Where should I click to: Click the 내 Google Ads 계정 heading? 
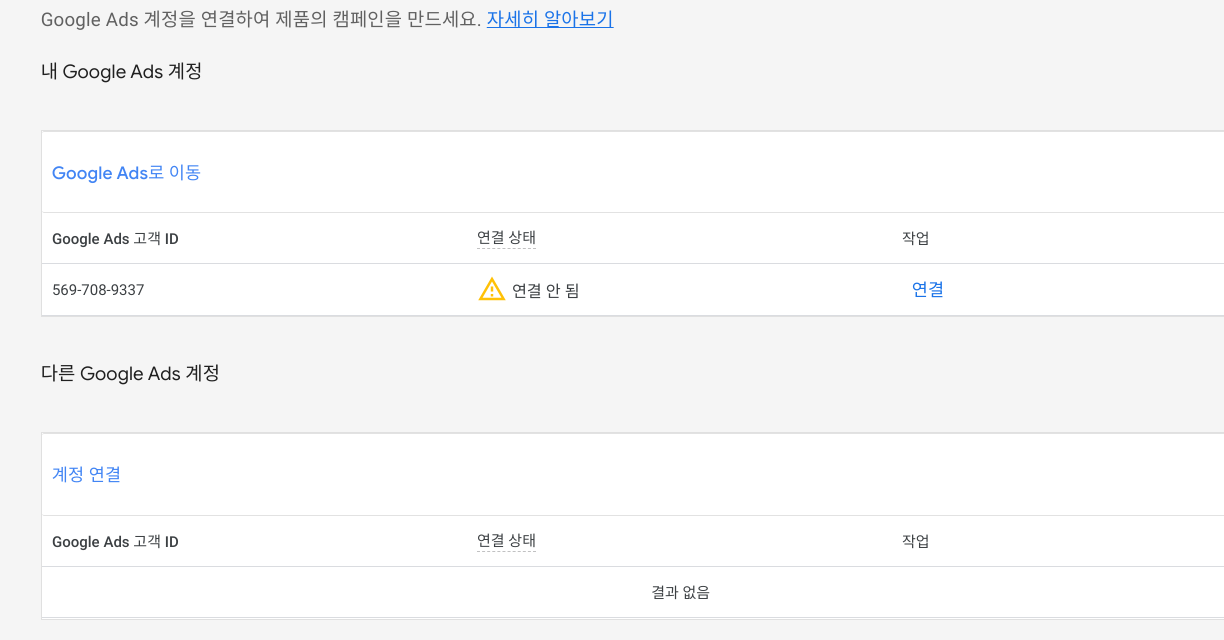(x=122, y=71)
